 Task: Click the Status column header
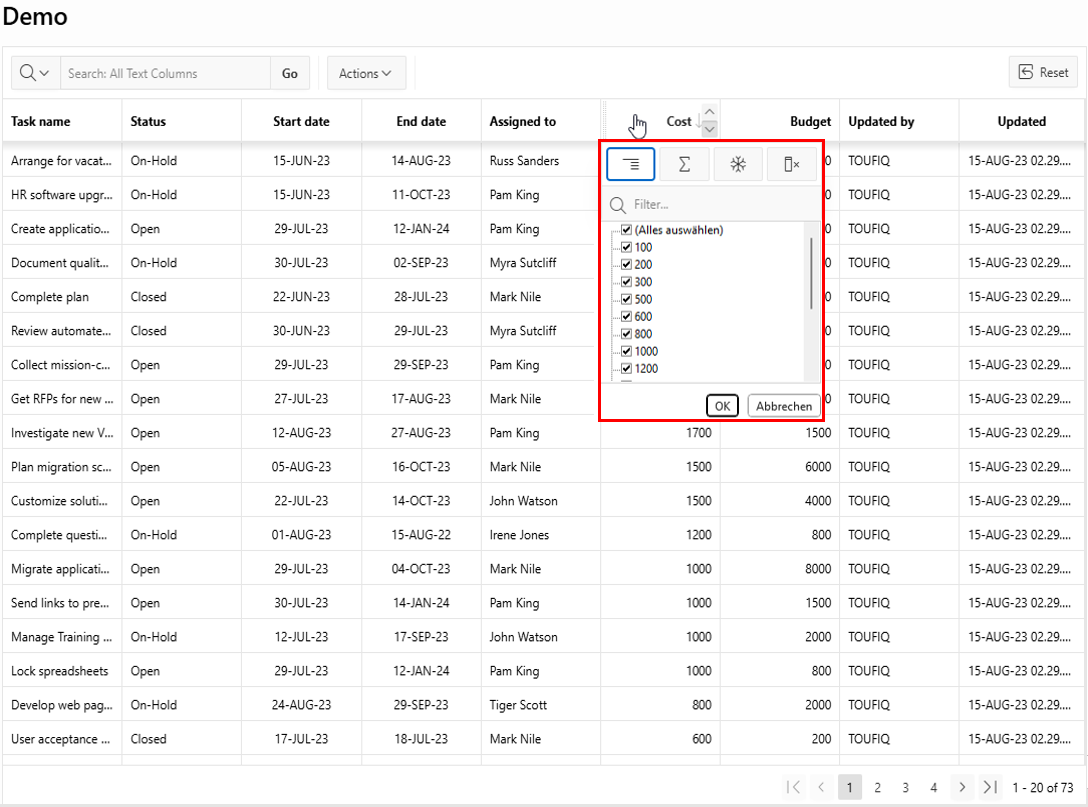148,122
